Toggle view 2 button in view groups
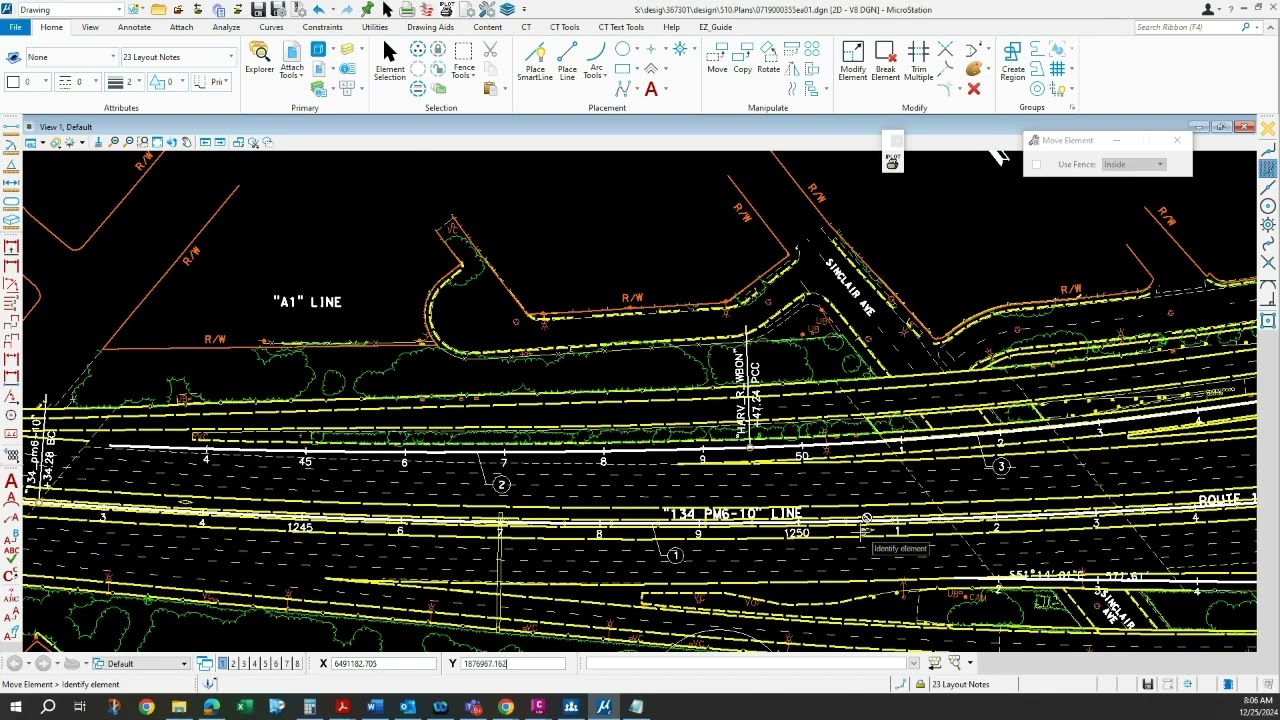The image size is (1280, 720). click(233, 664)
